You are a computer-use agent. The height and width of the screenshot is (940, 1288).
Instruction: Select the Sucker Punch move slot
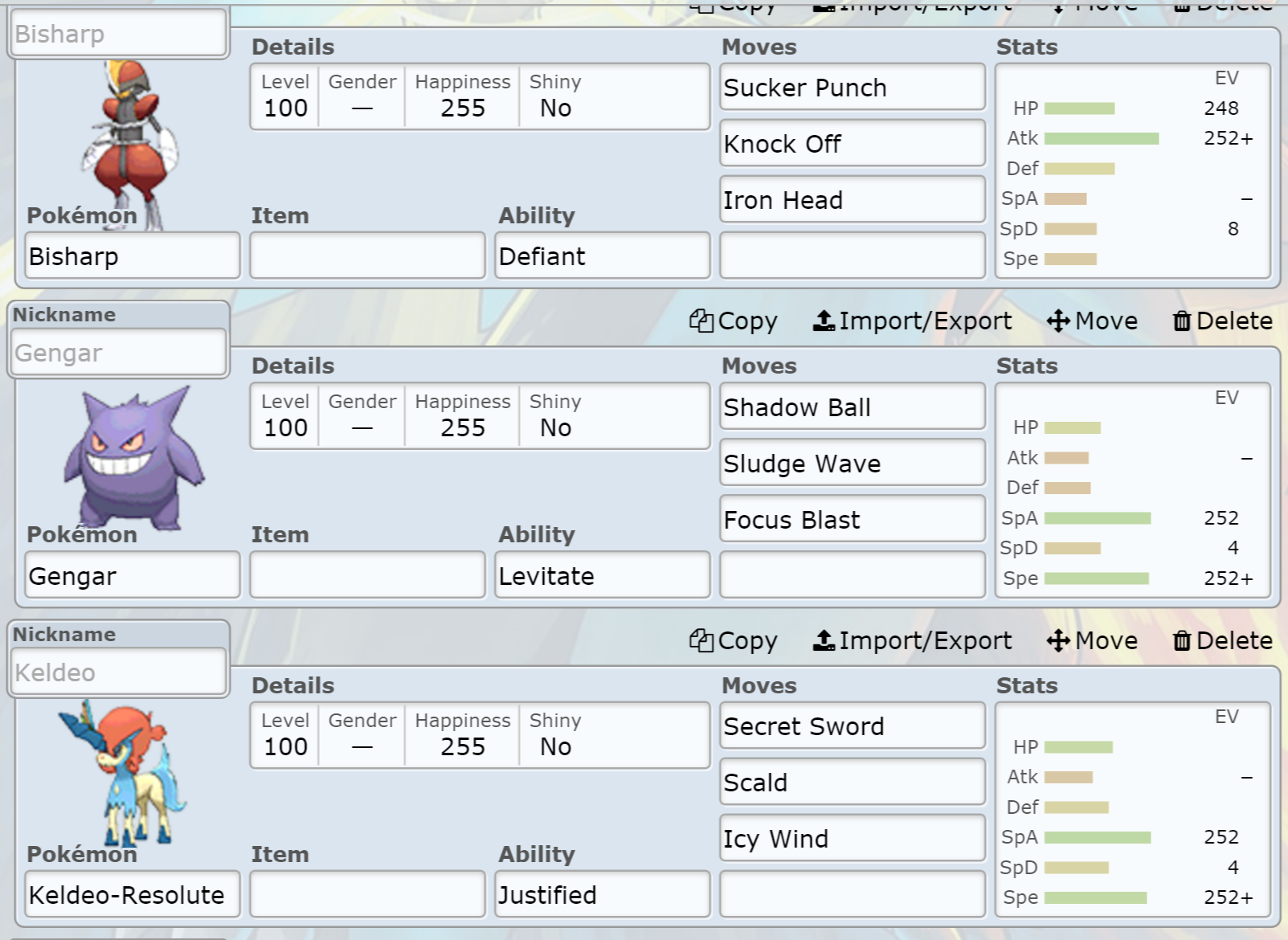click(853, 87)
